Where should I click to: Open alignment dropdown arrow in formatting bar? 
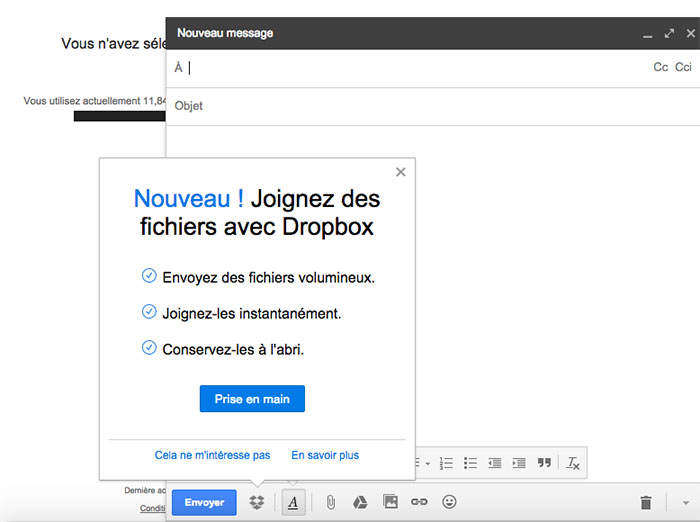click(x=428, y=464)
